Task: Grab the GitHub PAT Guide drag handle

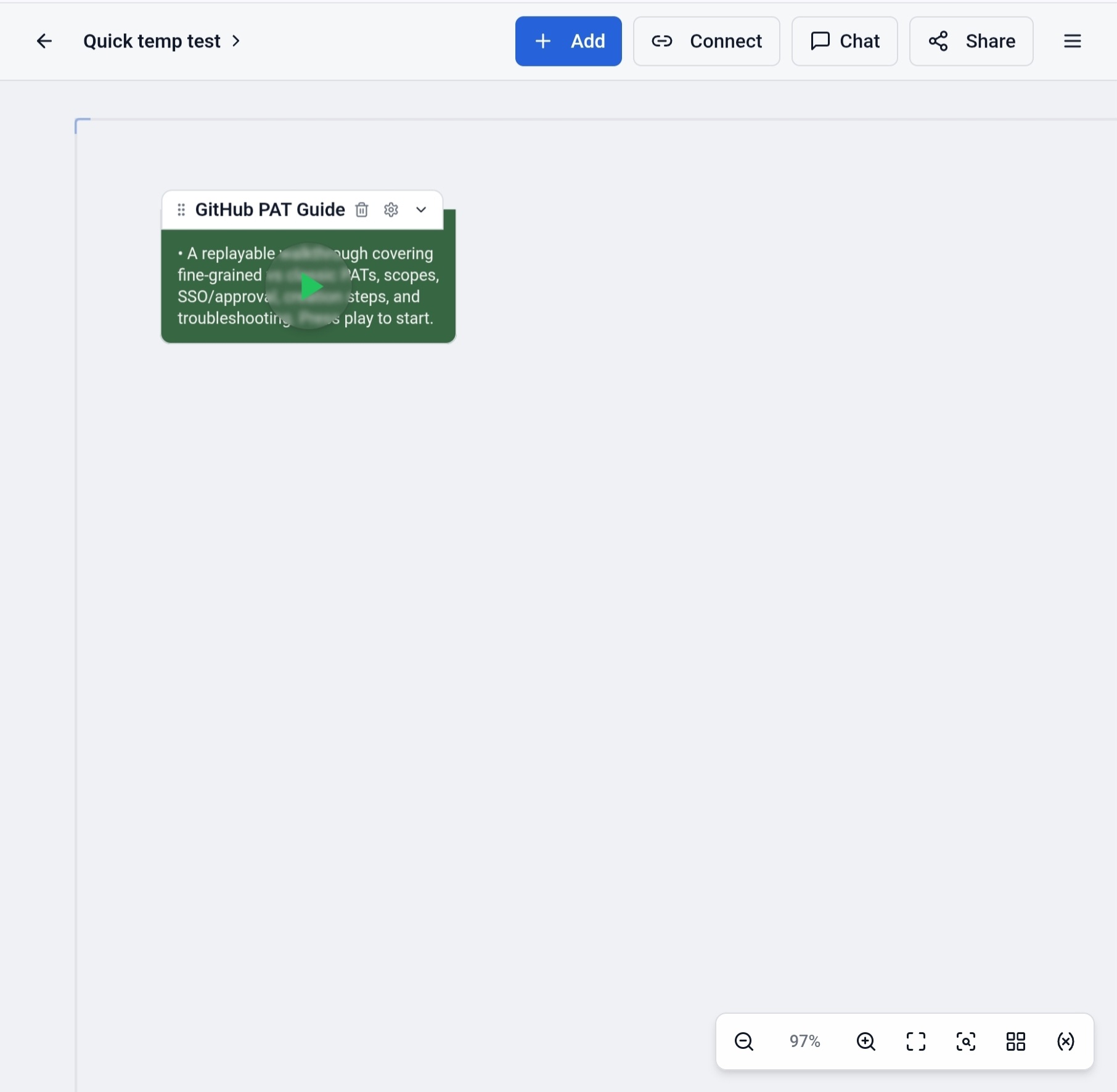Action: tap(181, 210)
